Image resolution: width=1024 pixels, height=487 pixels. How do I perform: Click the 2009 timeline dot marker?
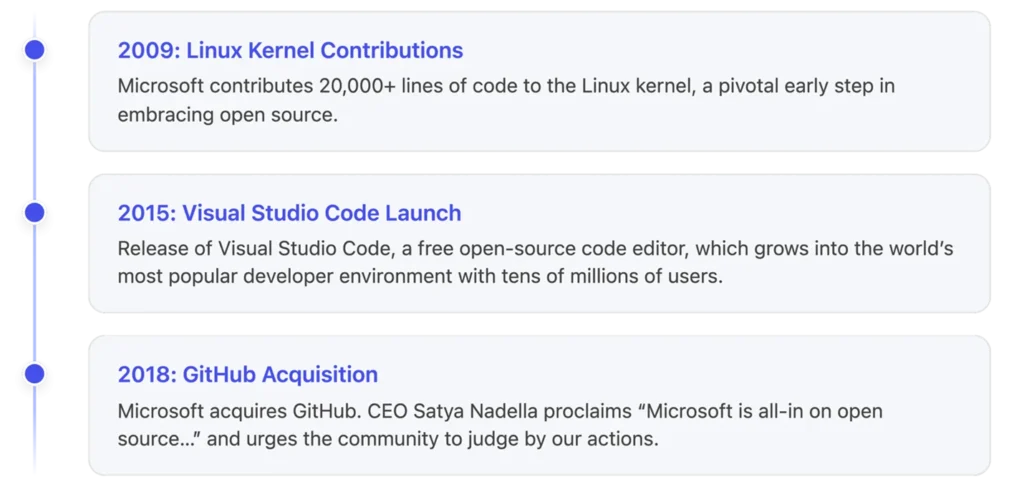(x=34, y=50)
